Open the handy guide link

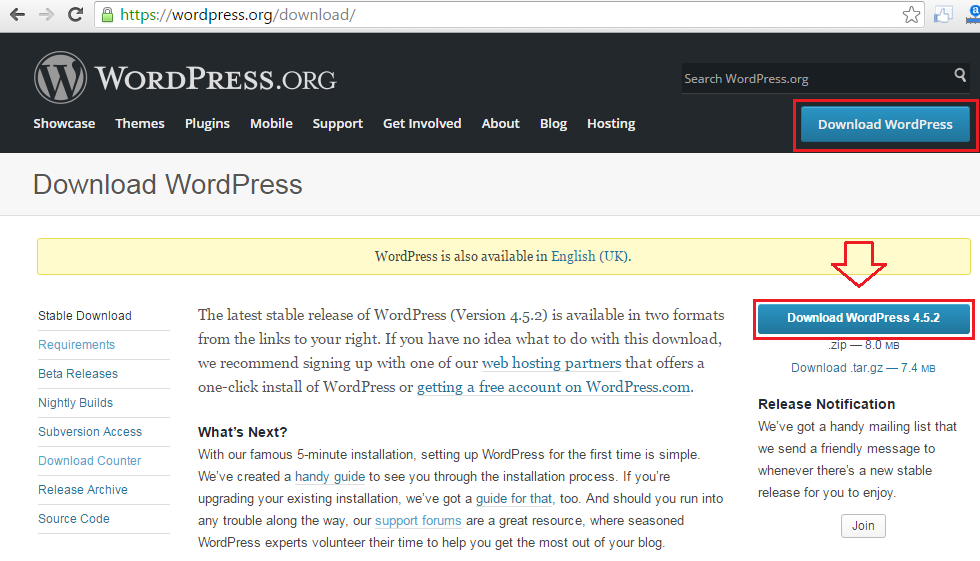coord(330,477)
